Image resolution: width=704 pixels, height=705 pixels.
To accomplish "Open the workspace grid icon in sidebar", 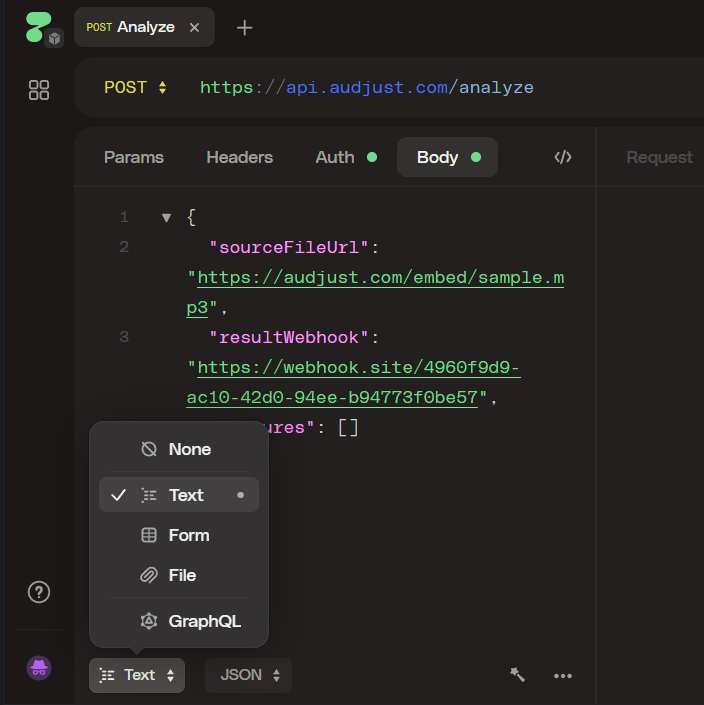I will 39,91.
